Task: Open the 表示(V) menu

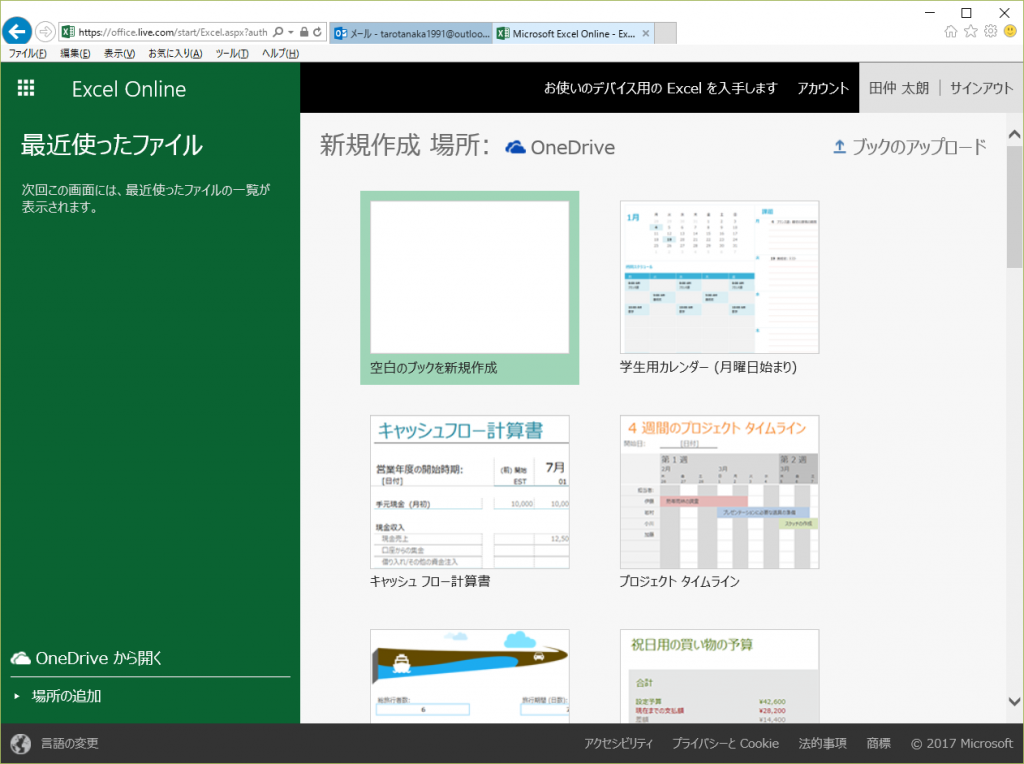Action: coord(120,54)
